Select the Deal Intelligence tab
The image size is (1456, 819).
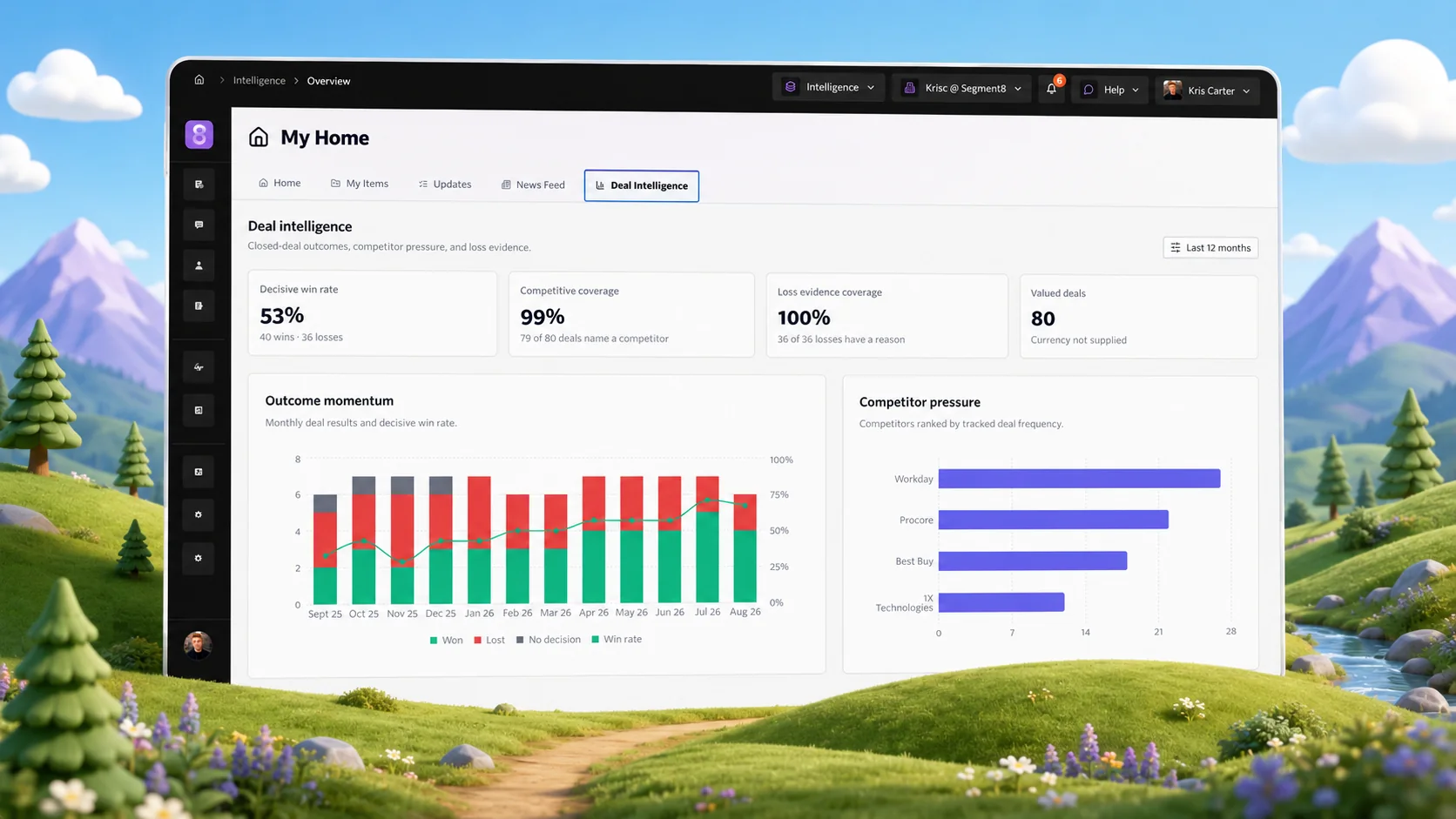click(x=642, y=185)
